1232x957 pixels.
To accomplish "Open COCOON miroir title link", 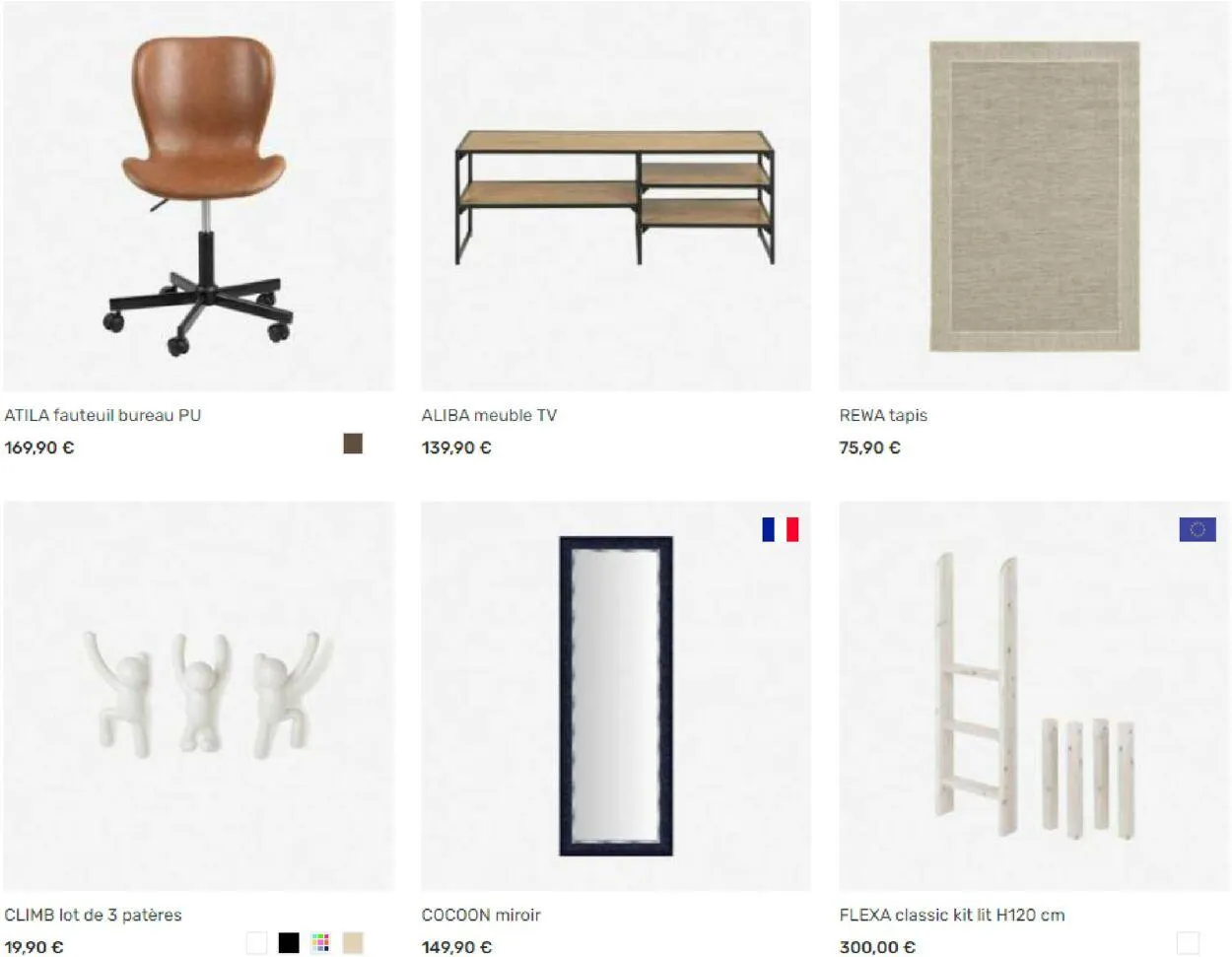I will (481, 915).
